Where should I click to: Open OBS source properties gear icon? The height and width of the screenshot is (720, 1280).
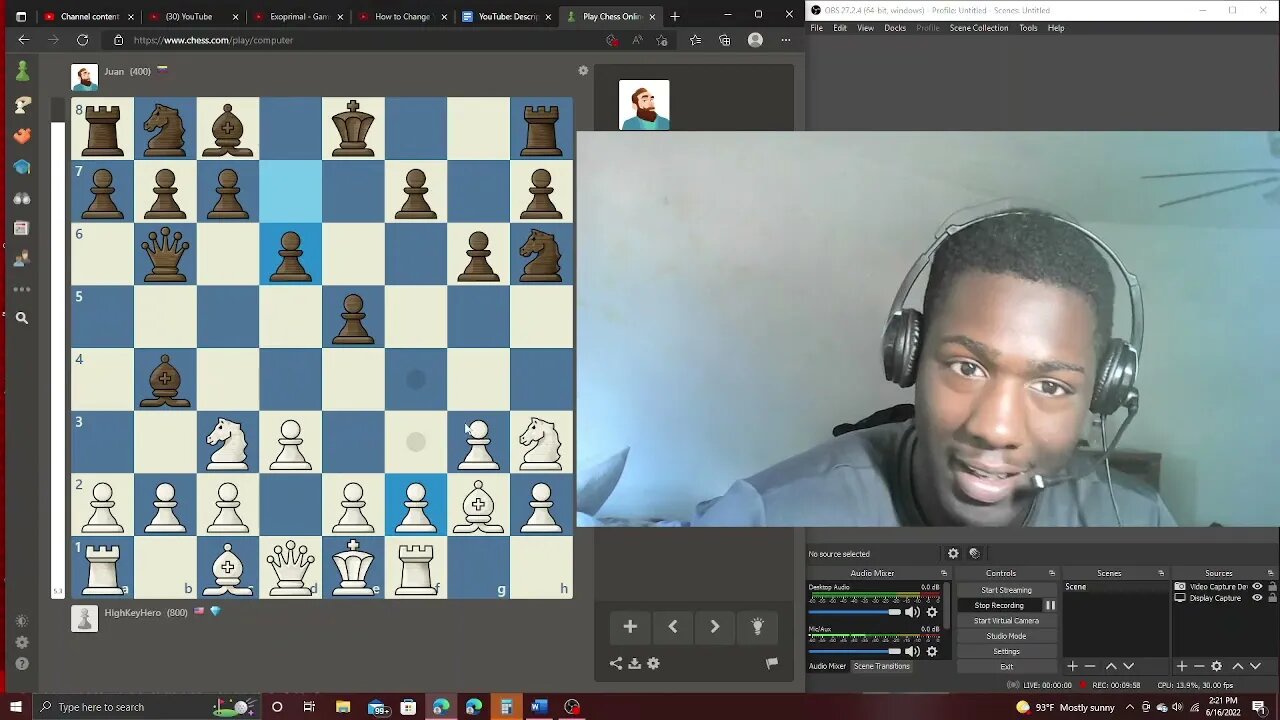[x=953, y=553]
